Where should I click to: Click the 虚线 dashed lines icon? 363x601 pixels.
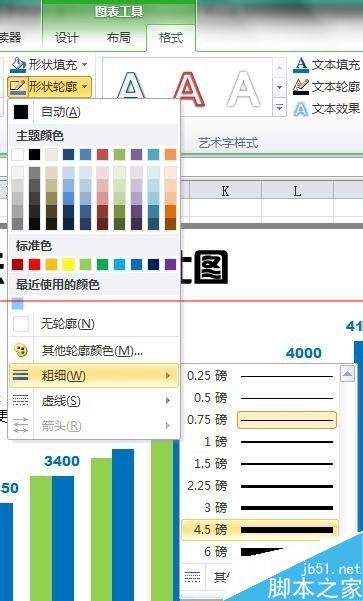pyautogui.click(x=20, y=401)
